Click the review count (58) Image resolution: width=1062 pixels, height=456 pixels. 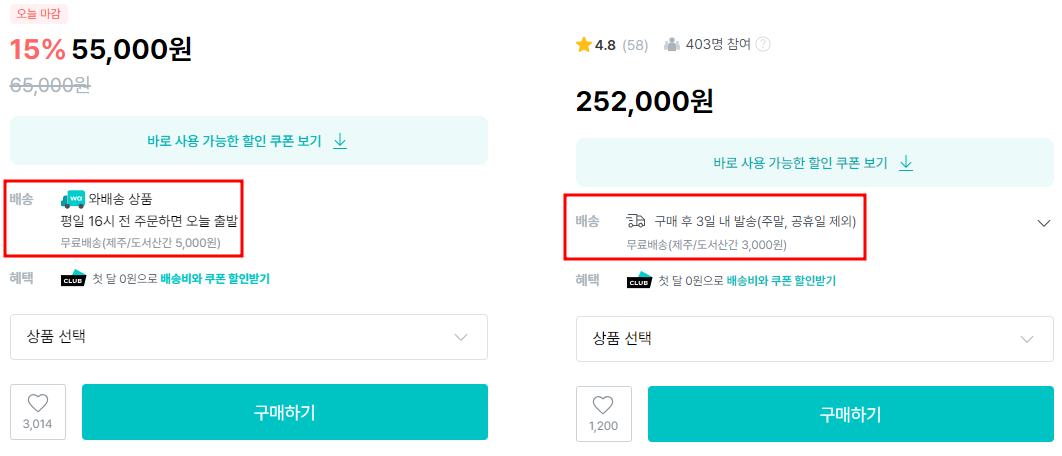point(635,45)
